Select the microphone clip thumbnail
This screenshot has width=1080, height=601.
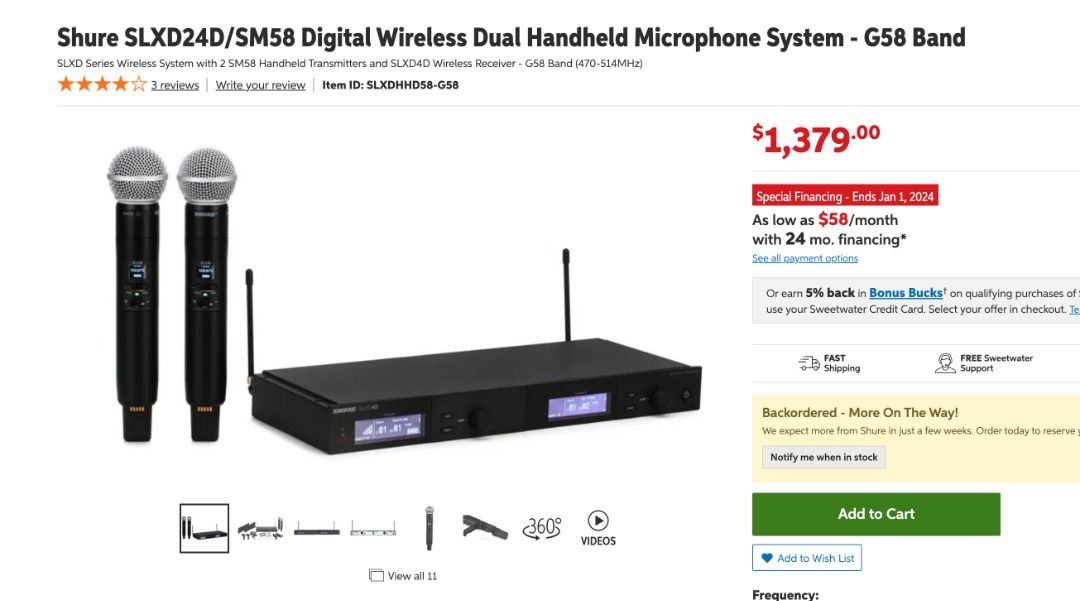click(484, 528)
